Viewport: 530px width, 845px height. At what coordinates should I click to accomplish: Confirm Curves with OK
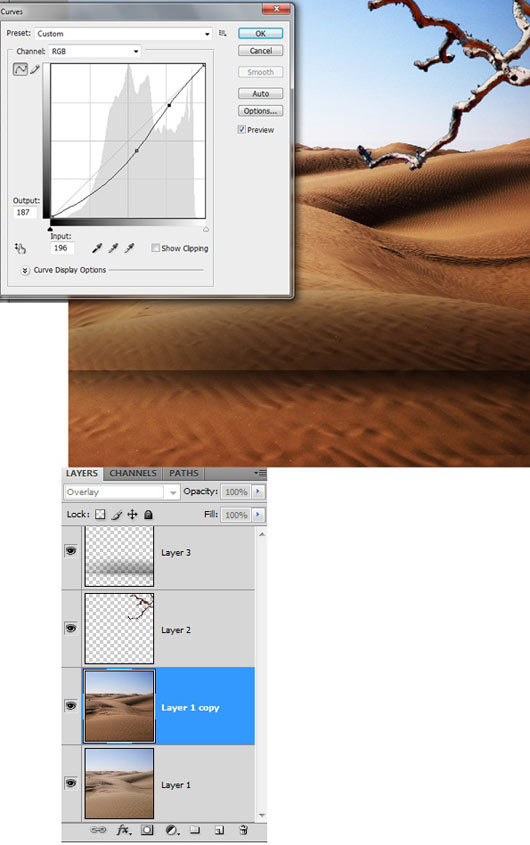pyautogui.click(x=260, y=33)
